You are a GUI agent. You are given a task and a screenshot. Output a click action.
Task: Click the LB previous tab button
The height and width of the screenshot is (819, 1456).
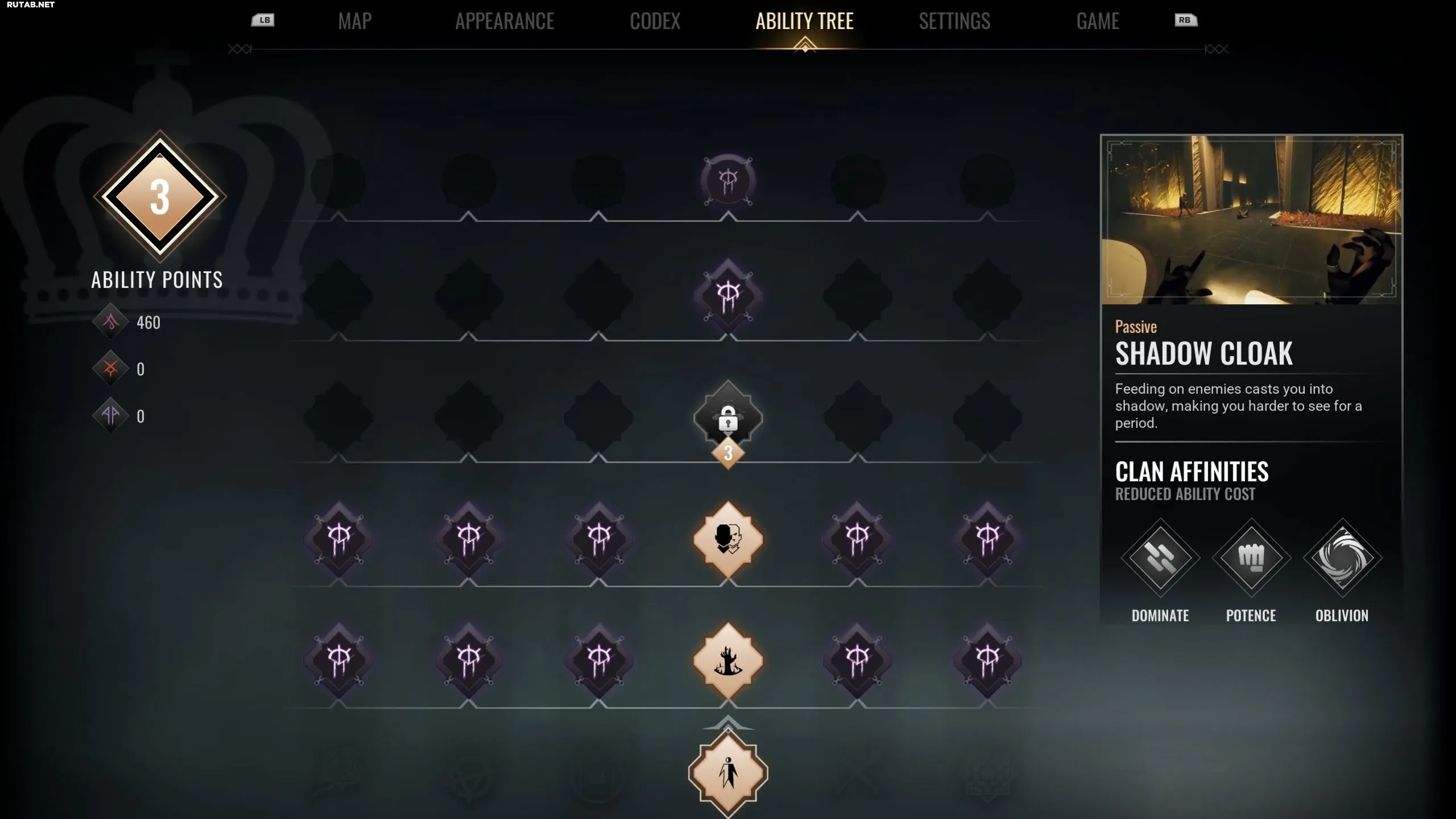pyautogui.click(x=263, y=20)
